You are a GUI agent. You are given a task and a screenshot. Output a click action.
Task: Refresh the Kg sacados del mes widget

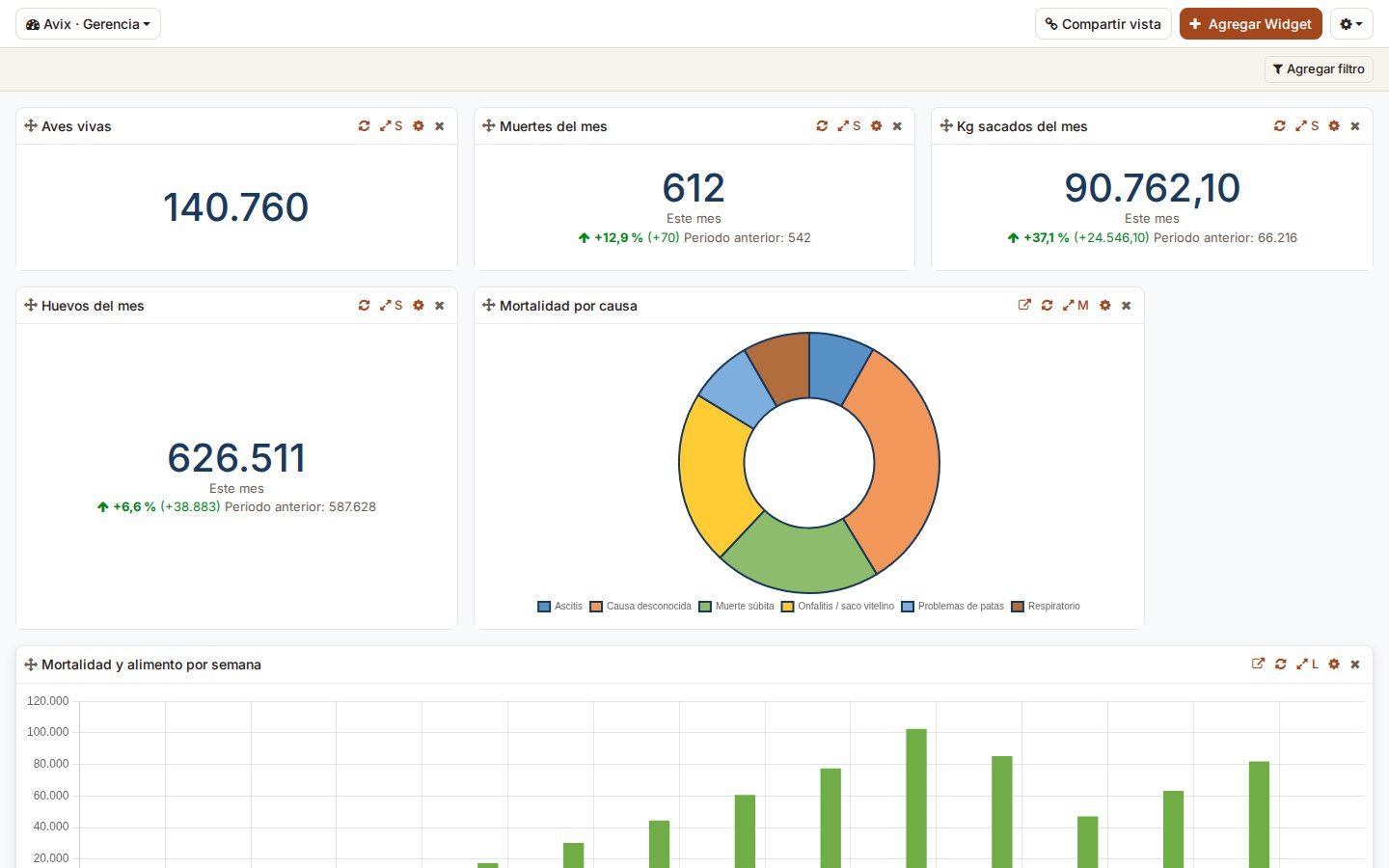[x=1280, y=126]
